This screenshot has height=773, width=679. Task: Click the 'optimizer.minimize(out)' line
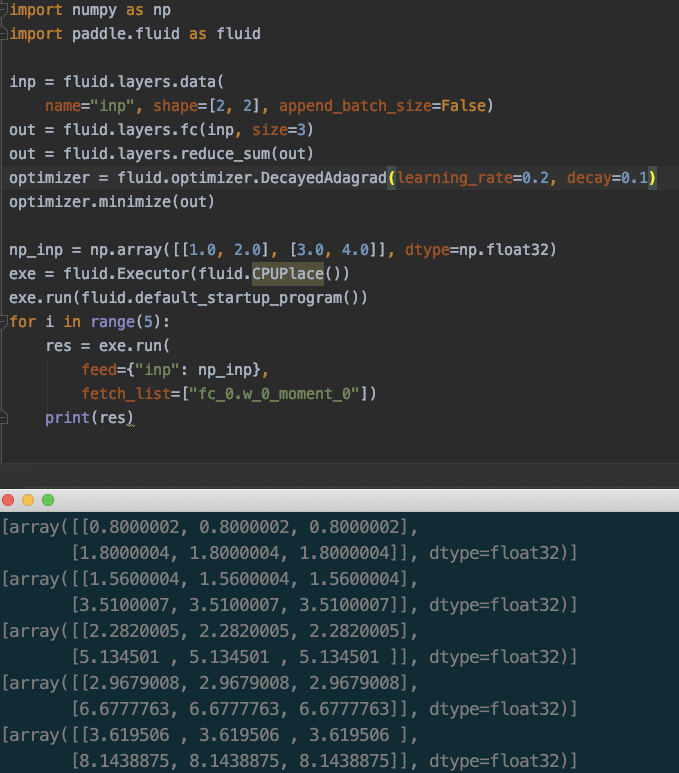click(112, 202)
